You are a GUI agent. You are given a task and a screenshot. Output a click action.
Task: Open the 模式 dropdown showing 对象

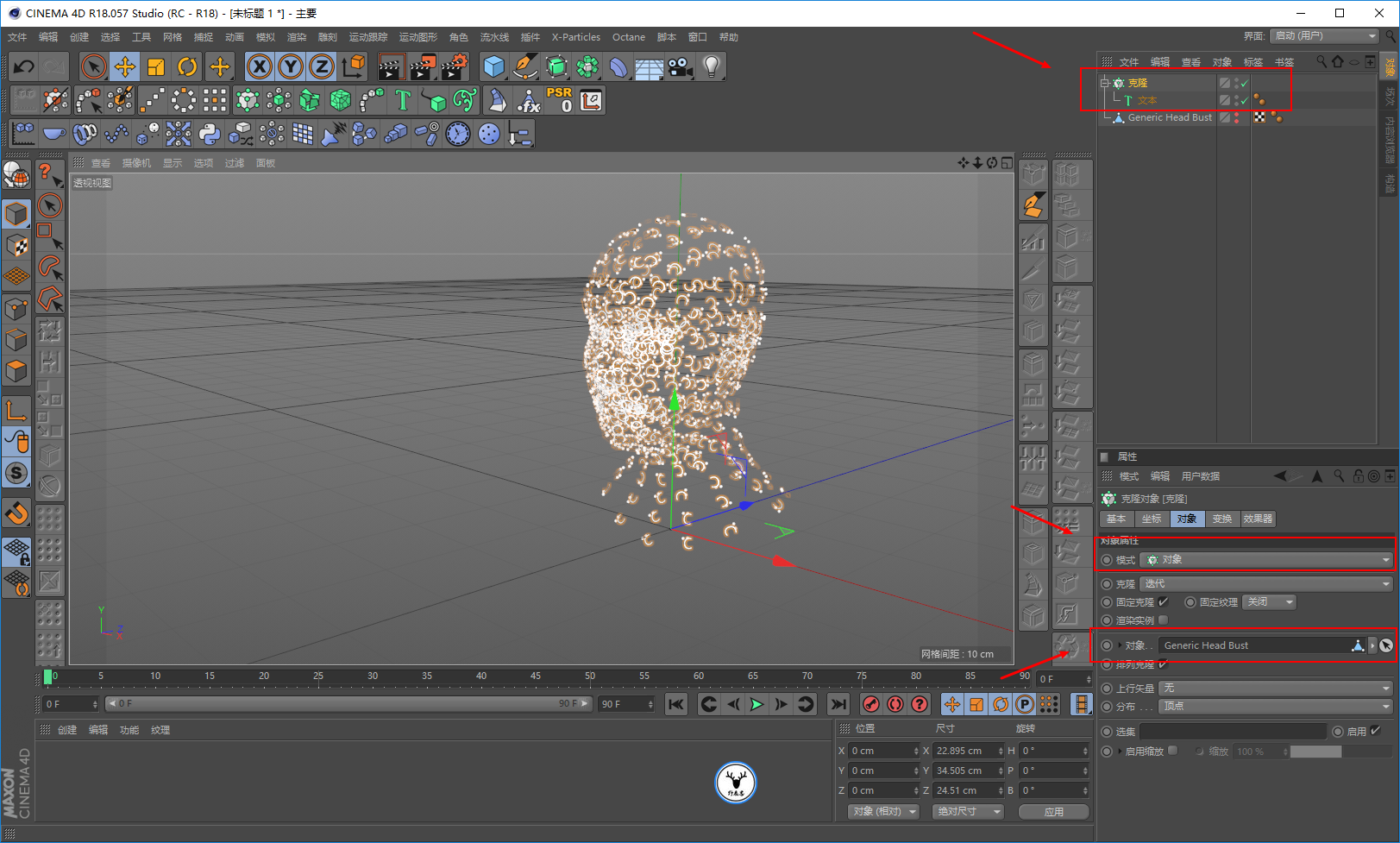point(1265,560)
